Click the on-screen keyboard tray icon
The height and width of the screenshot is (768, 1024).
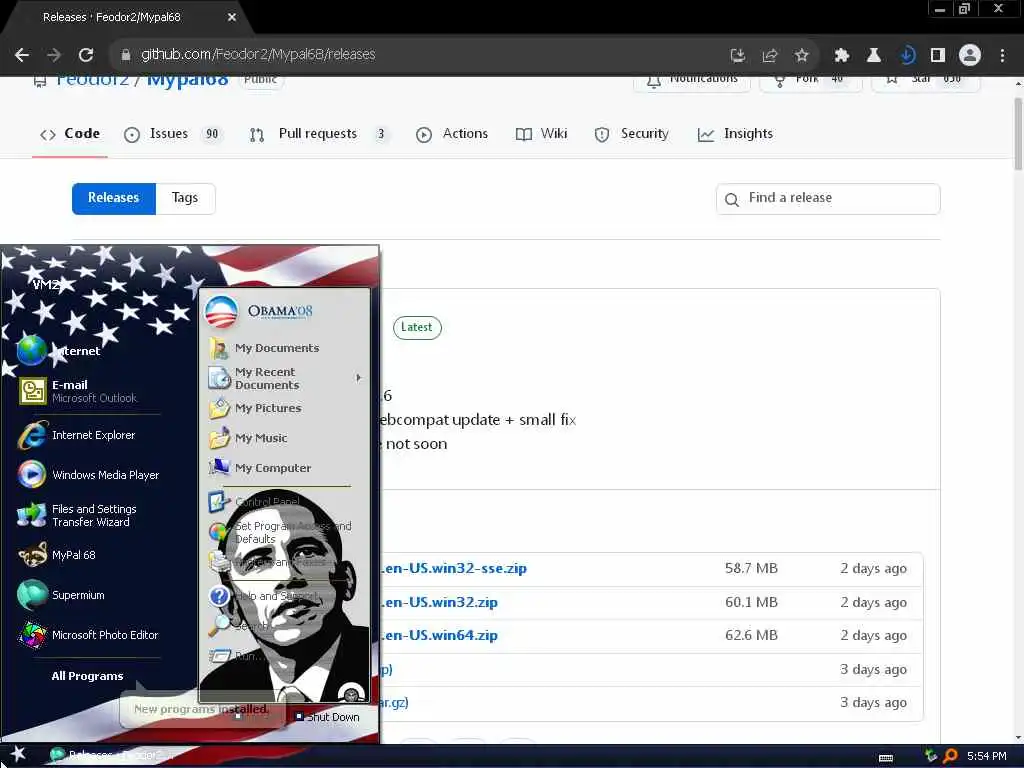[886, 758]
